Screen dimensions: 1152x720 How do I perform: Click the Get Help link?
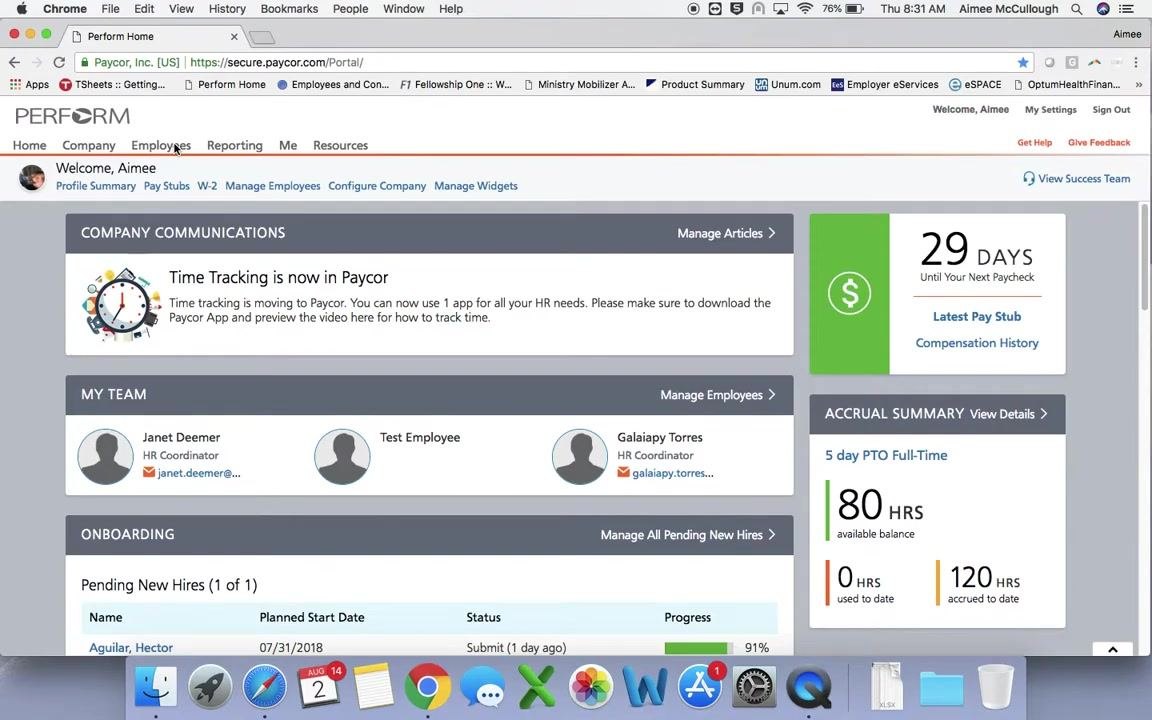pyautogui.click(x=1034, y=143)
